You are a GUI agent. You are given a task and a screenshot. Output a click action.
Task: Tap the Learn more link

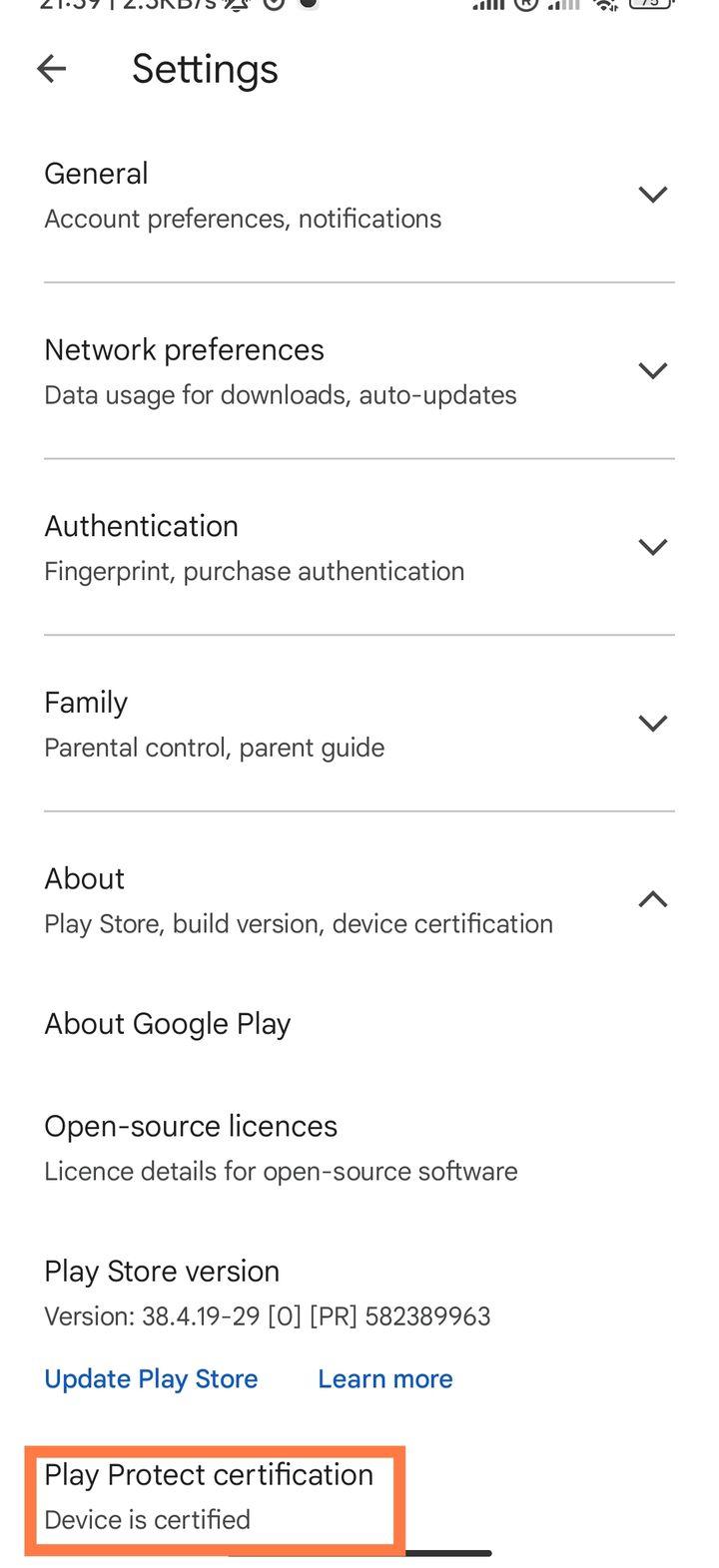385,1378
